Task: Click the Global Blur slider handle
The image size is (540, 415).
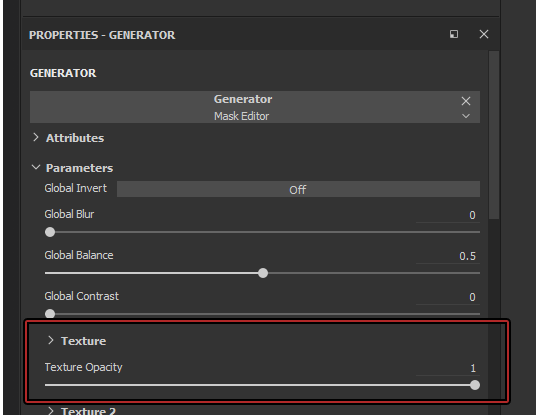Action: click(x=50, y=232)
